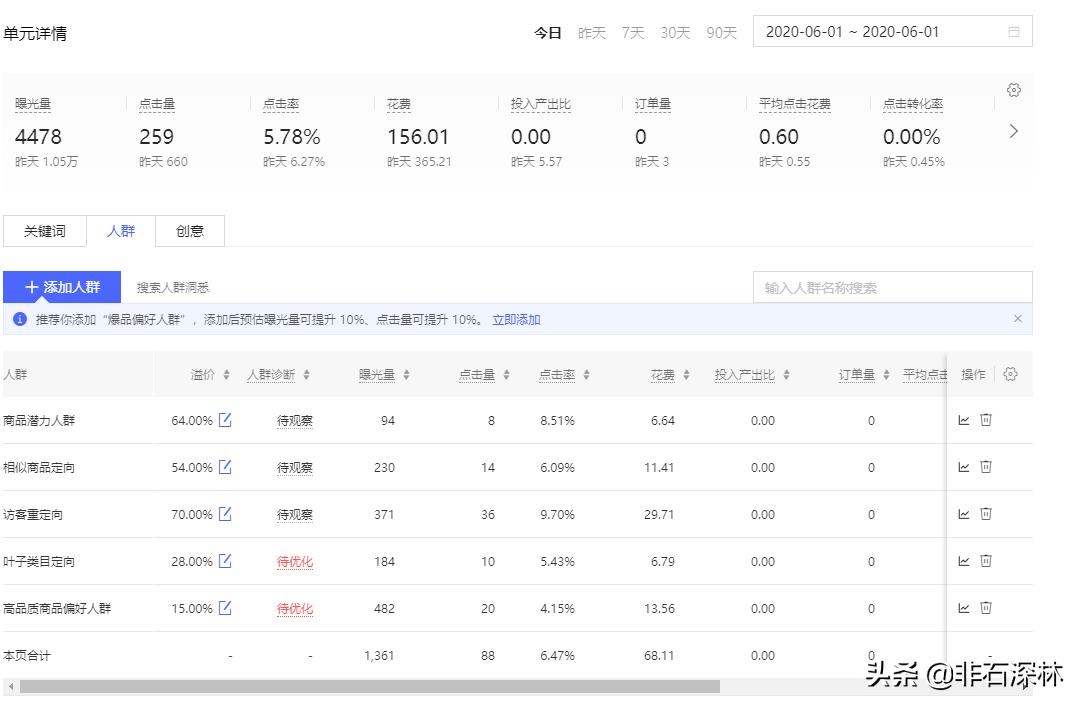Viewport: 1084px width, 709px height.
Task: Click the 立即添加 link
Action: coord(516,320)
